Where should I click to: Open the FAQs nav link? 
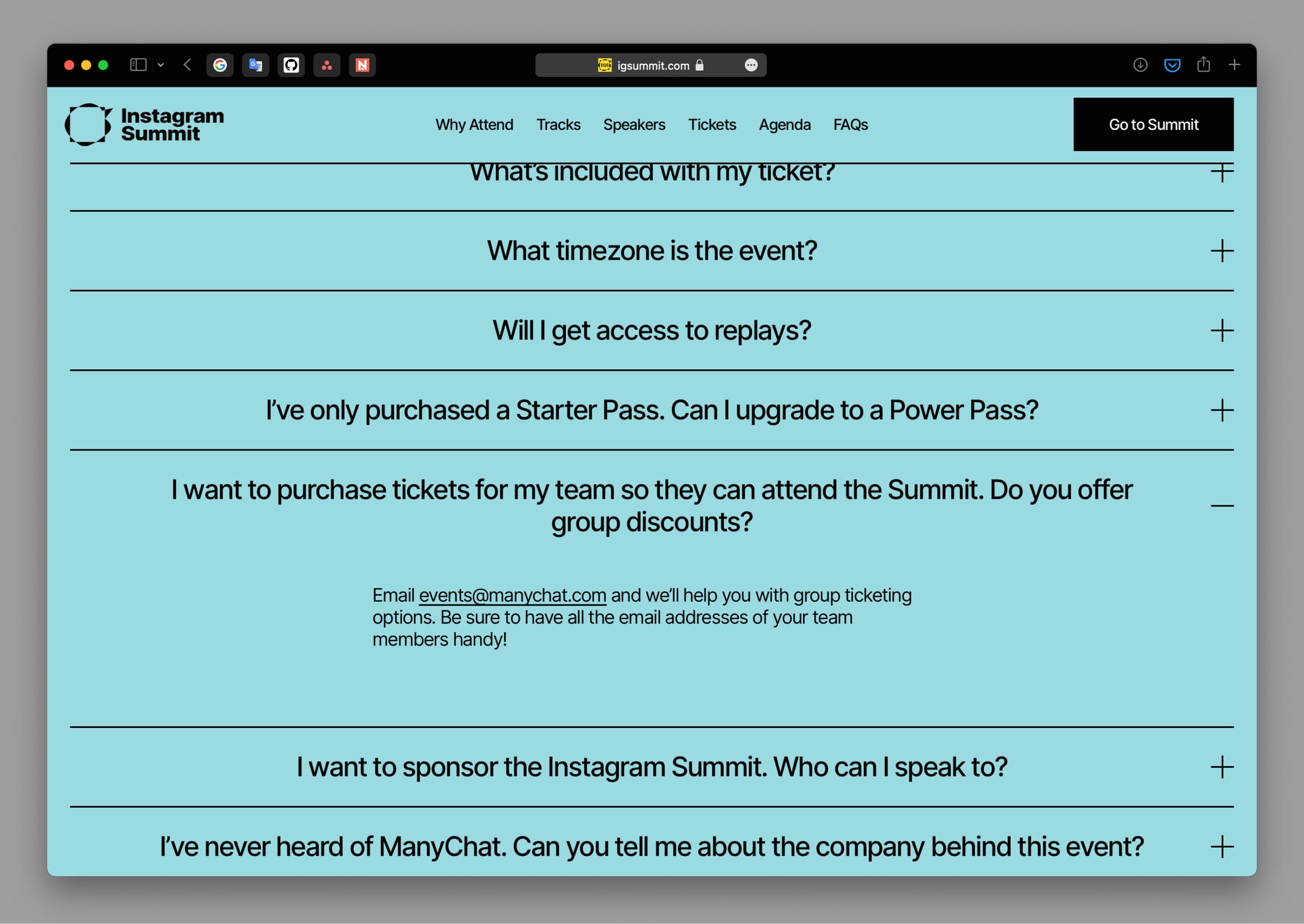point(851,125)
